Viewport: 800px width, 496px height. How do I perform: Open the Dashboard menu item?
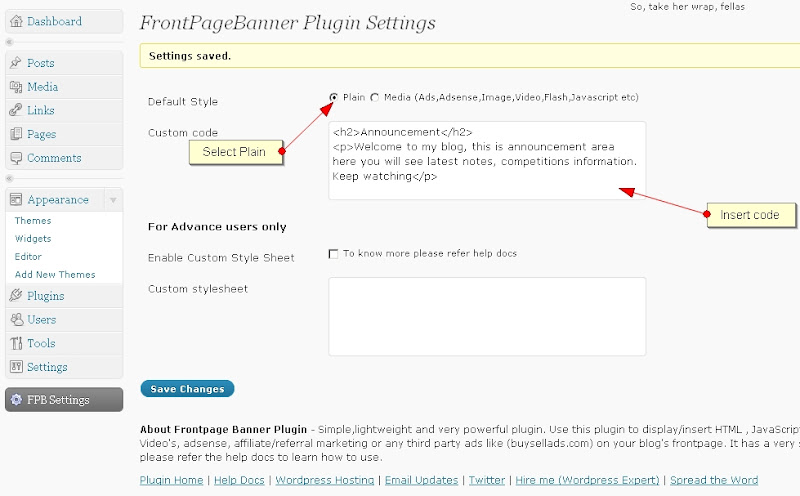pyautogui.click(x=54, y=21)
